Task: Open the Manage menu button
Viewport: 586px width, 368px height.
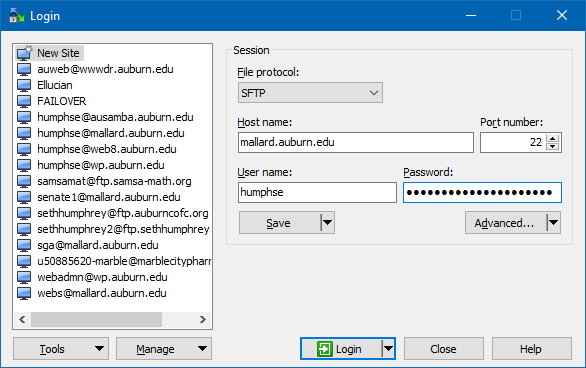Action: (x=164, y=349)
